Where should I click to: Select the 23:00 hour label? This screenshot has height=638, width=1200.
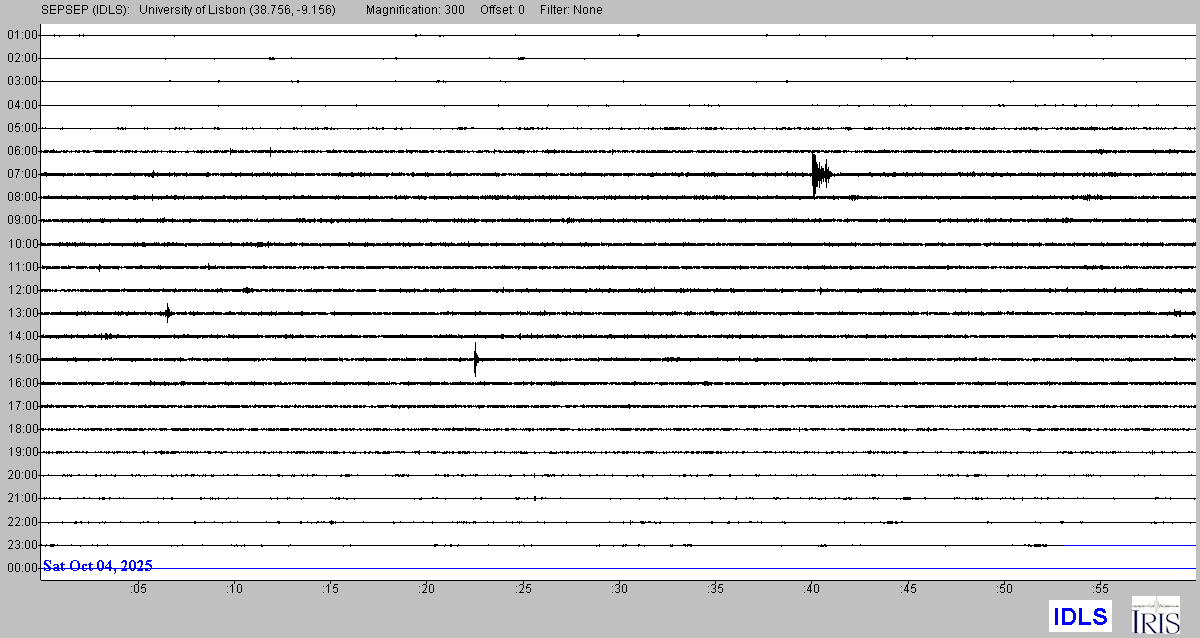tap(22, 545)
